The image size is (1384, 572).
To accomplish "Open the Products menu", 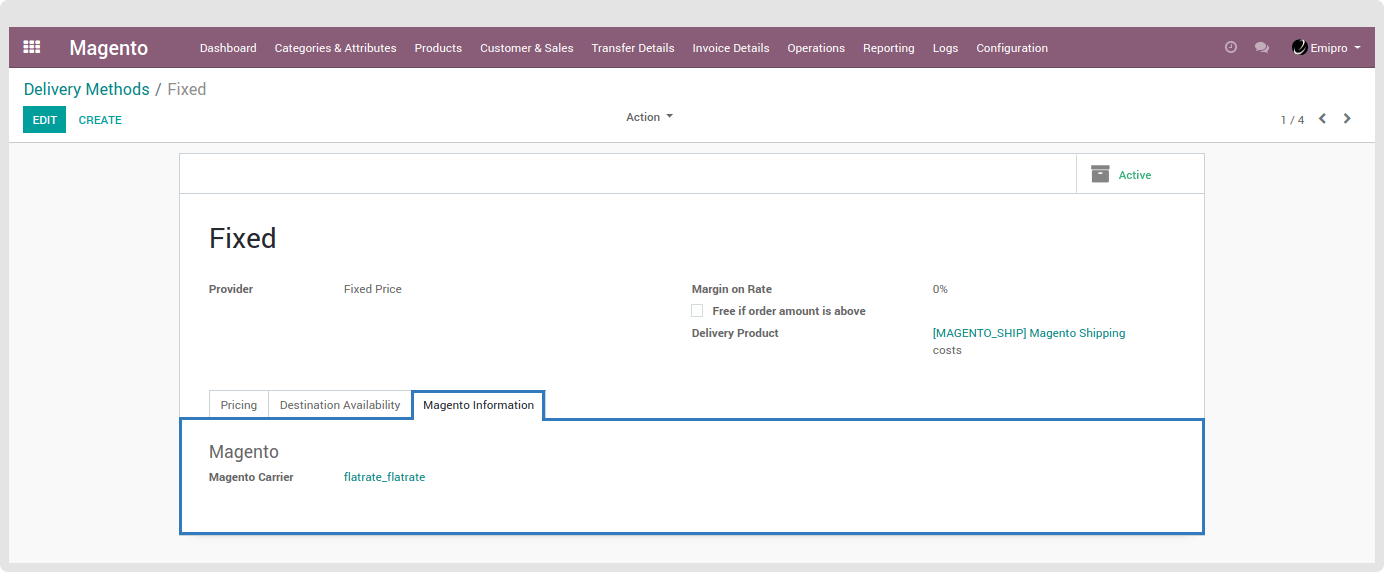I will click(438, 48).
